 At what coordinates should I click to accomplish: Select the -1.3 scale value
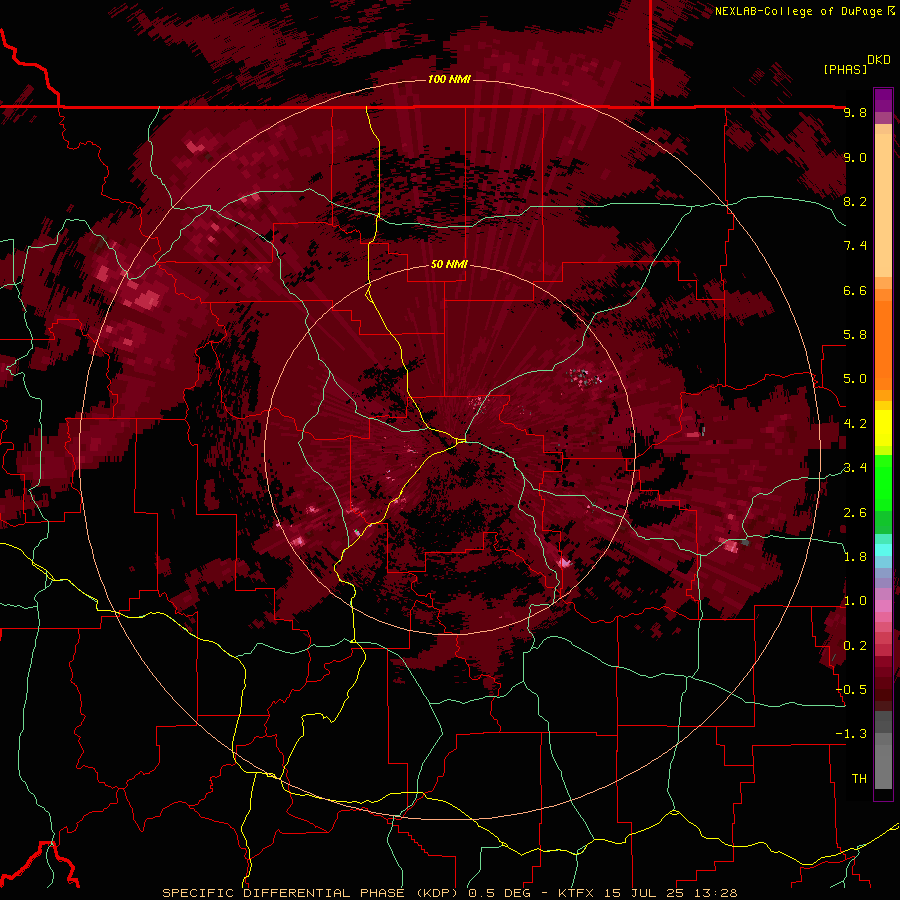point(851,734)
